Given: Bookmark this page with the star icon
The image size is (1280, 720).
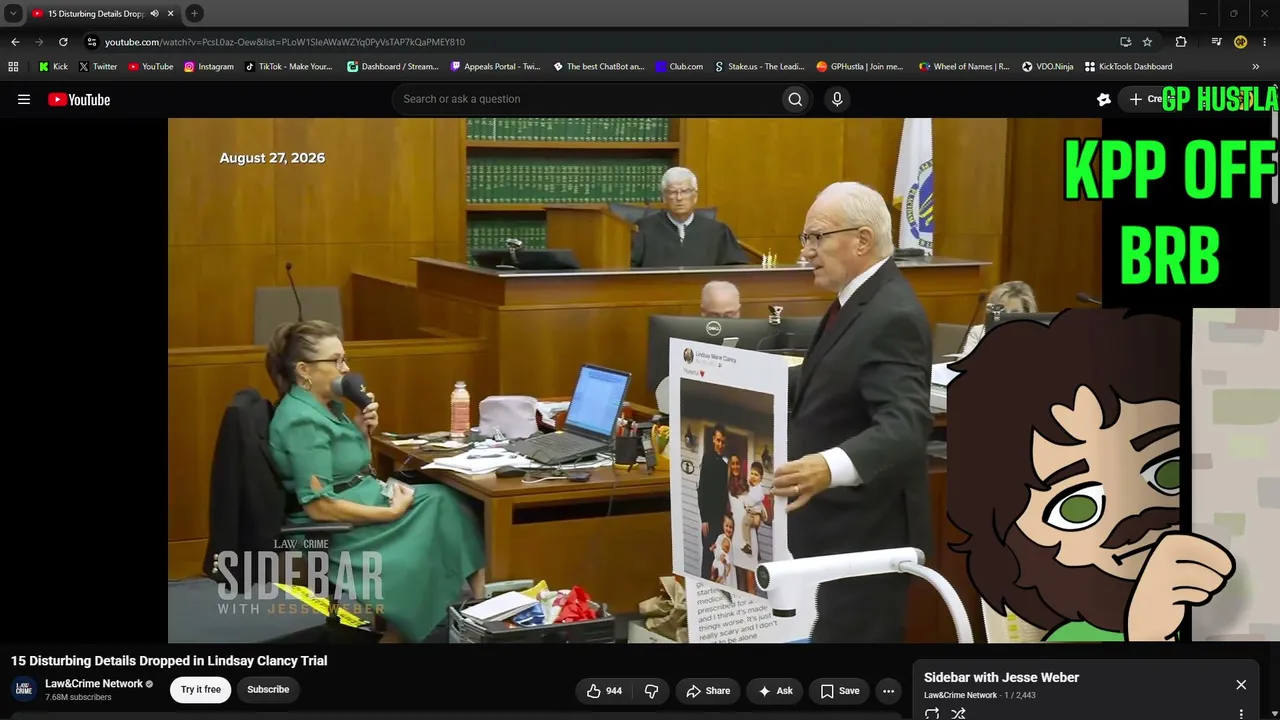Looking at the screenshot, I should tap(1147, 42).
